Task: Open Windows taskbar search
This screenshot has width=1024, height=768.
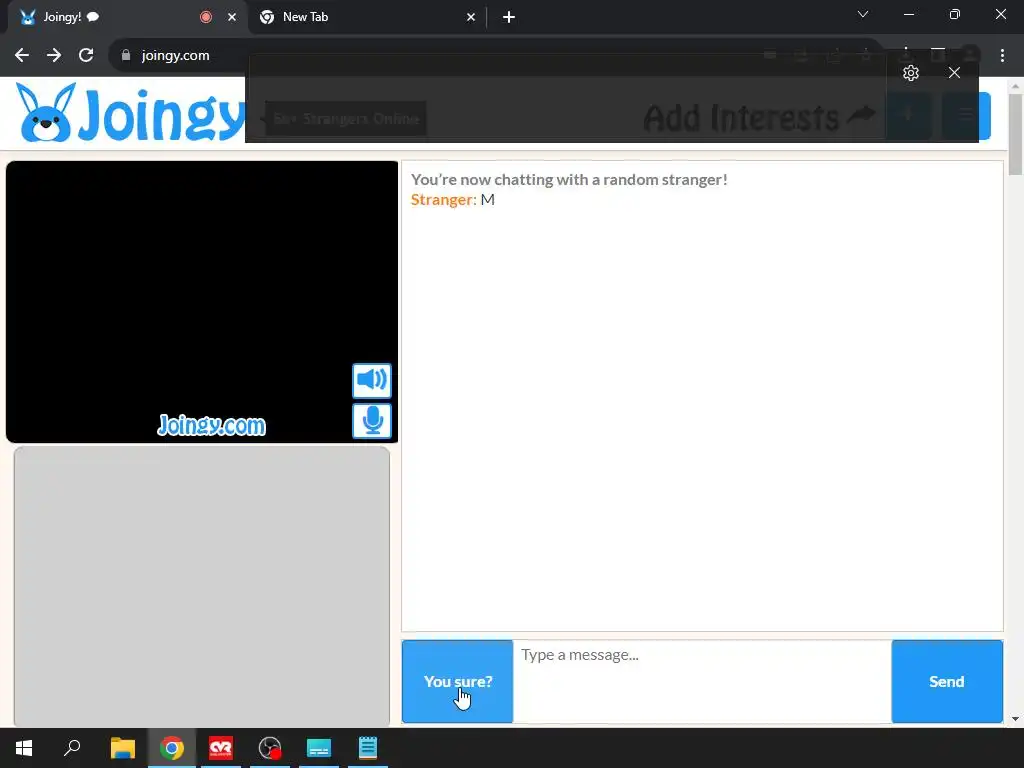Action: pos(72,748)
